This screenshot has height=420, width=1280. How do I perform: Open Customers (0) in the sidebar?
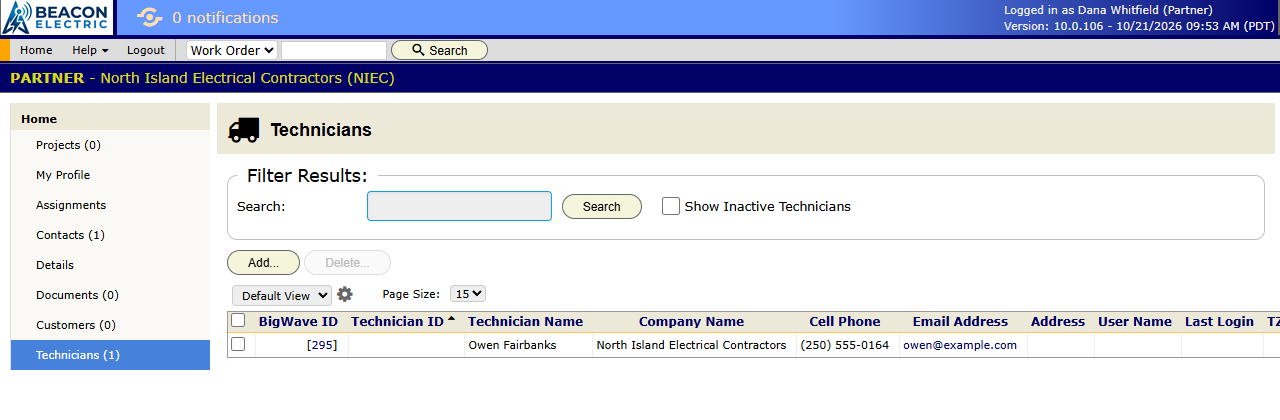tap(110, 325)
